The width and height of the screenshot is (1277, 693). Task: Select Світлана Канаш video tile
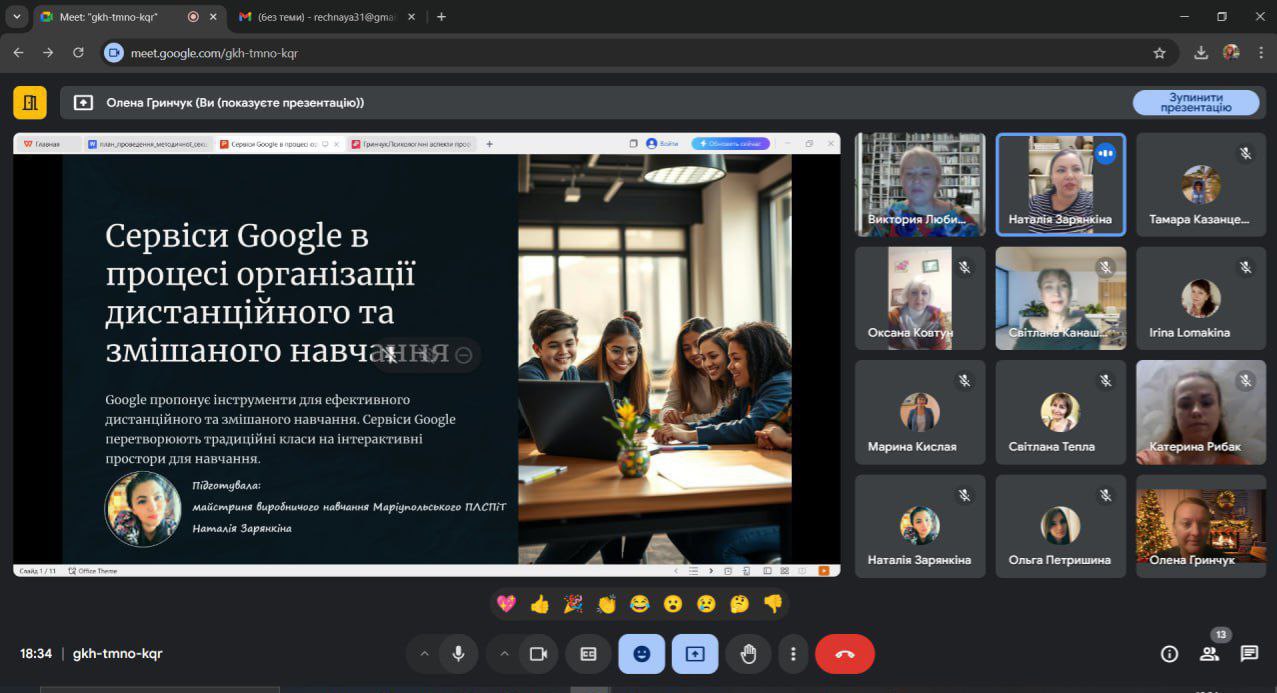click(1060, 298)
